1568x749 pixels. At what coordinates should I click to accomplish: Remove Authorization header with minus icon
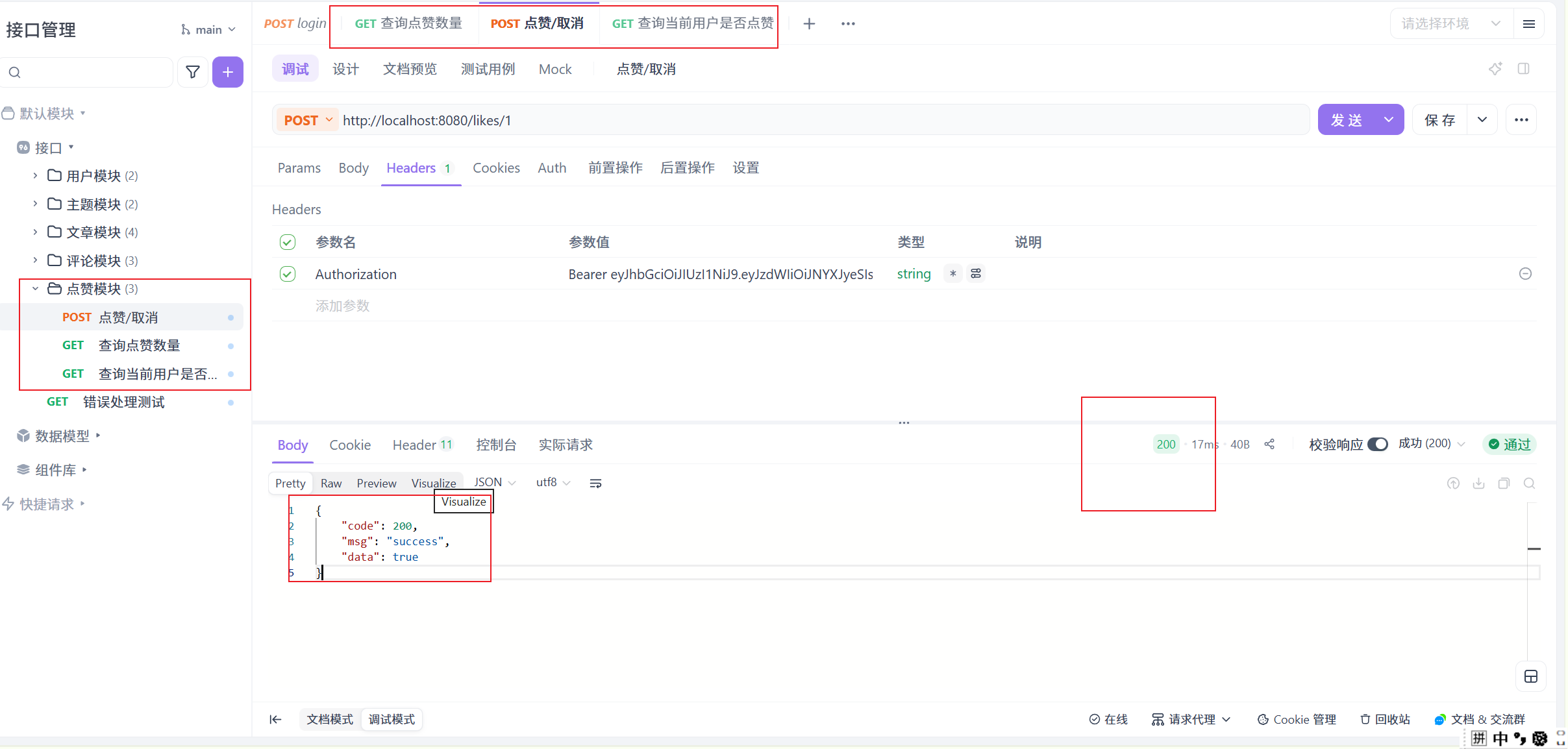[x=1525, y=274]
